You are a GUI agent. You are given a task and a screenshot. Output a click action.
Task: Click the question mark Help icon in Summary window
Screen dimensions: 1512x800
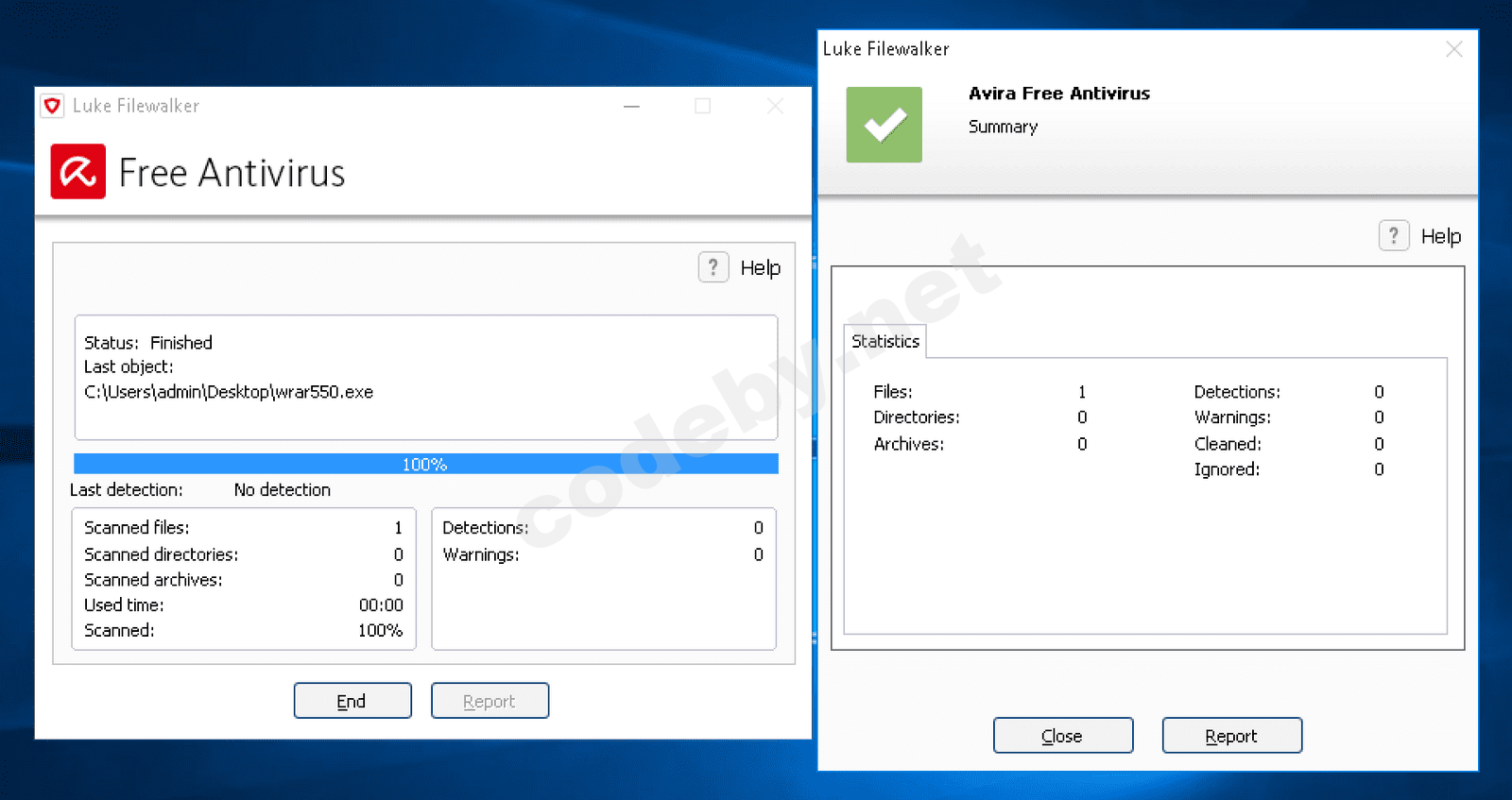click(x=1394, y=235)
